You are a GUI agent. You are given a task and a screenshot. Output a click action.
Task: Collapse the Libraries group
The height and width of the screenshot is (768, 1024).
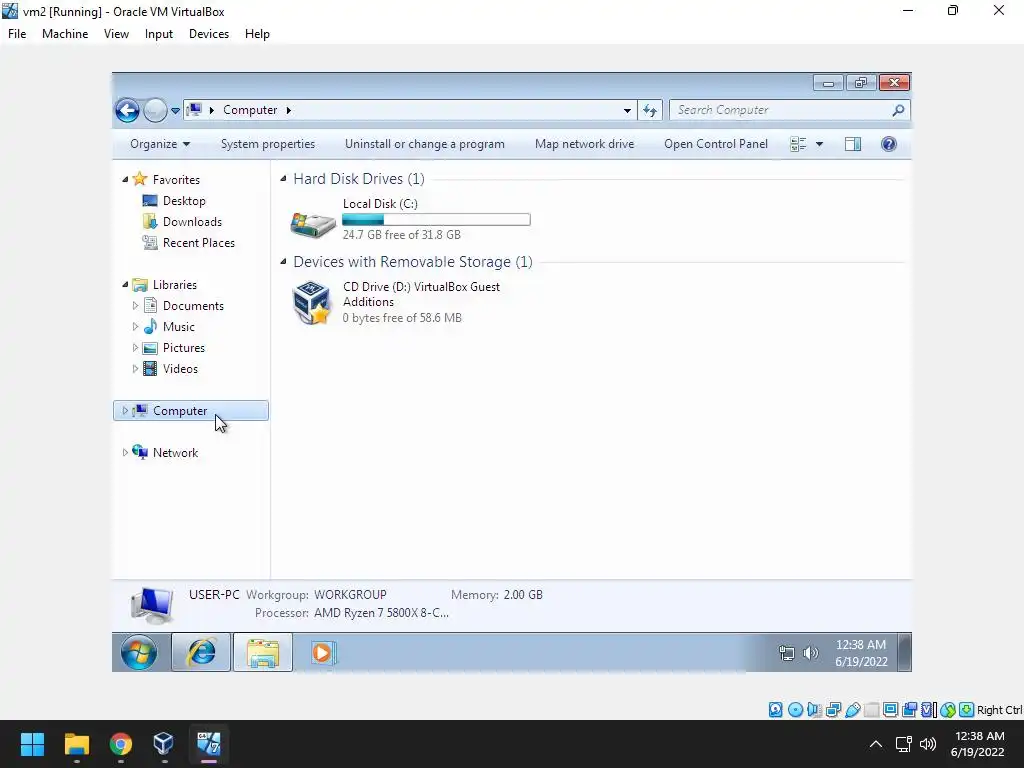click(125, 285)
